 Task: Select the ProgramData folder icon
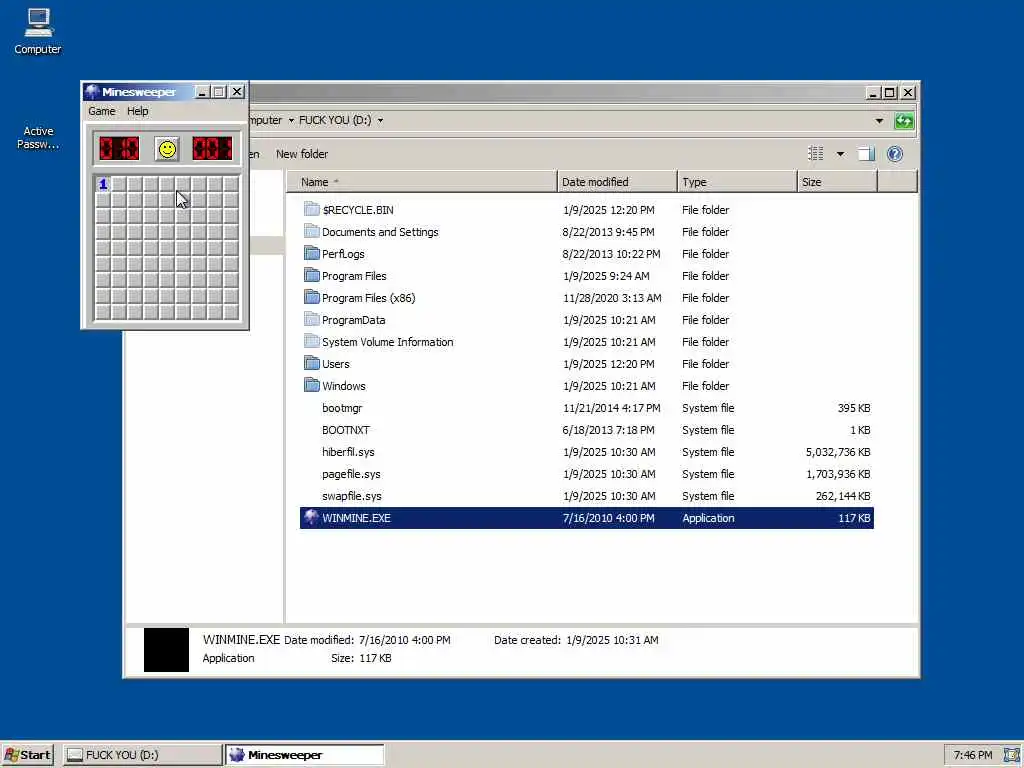tap(312, 320)
